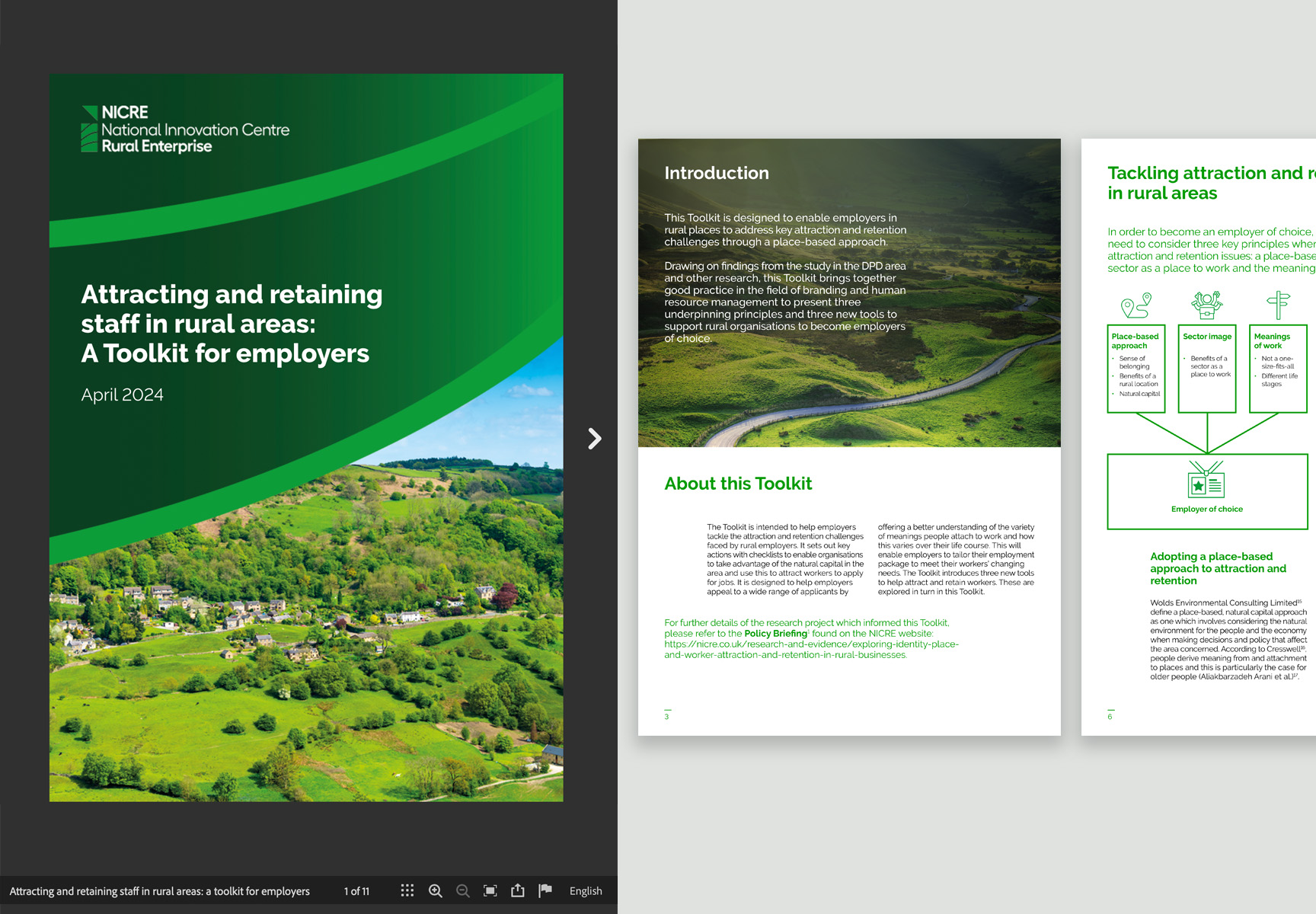Report document using flag icon
Screen dimensions: 1316x914
coord(545,890)
